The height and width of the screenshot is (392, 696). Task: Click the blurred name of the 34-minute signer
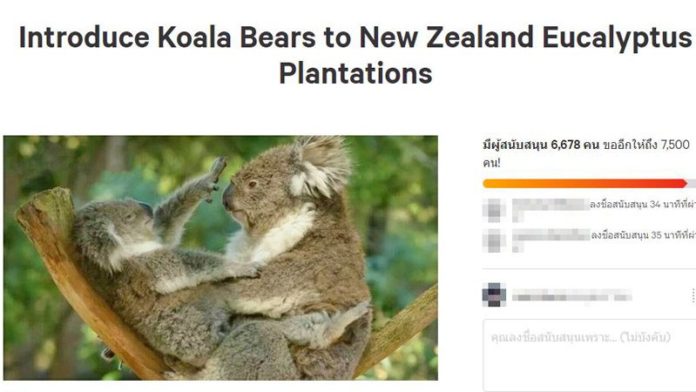point(551,205)
